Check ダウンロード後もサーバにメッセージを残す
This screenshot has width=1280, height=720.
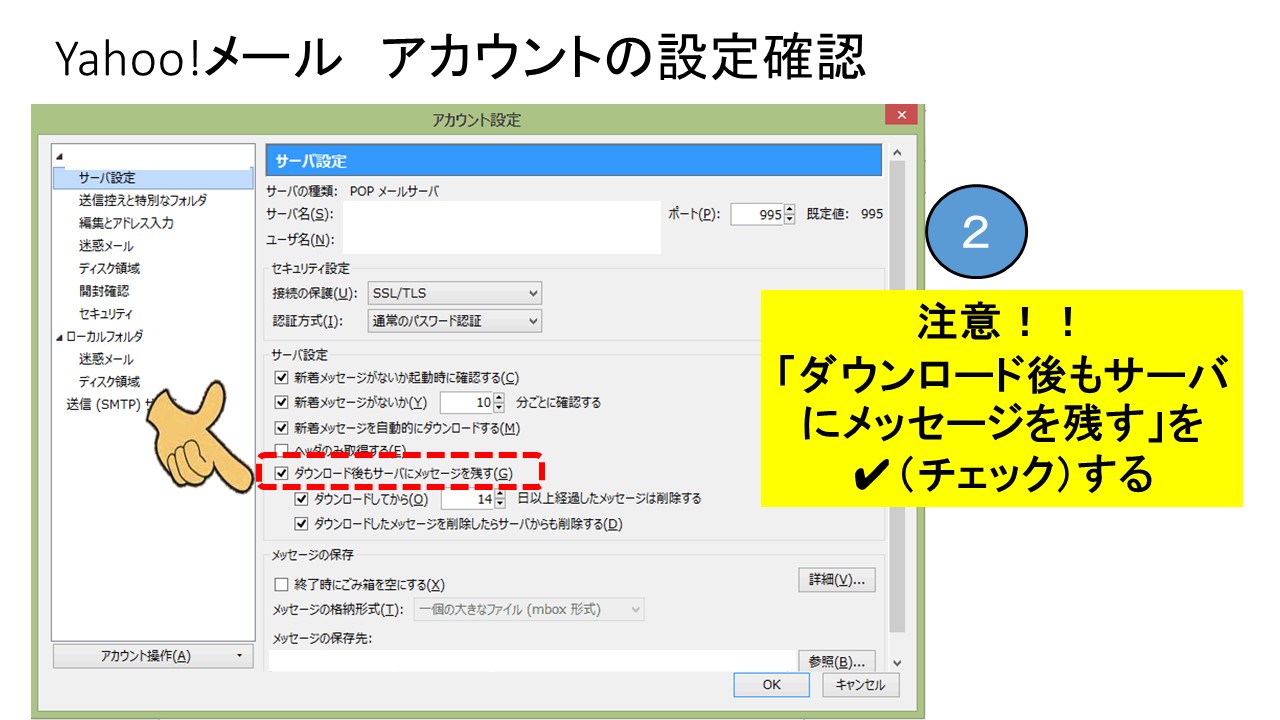pos(281,473)
